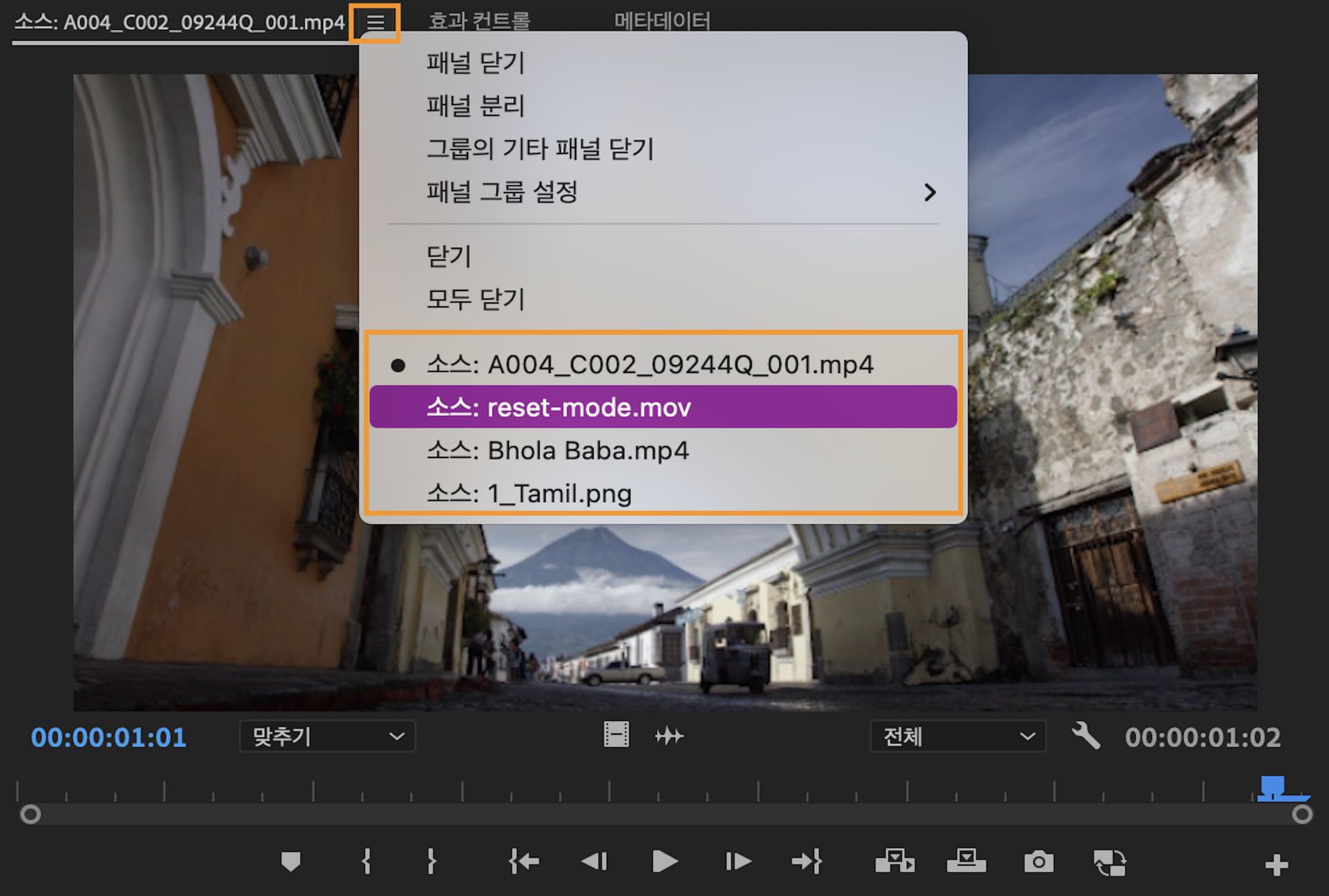The image size is (1329, 896).
Task: Open the wrench settings menu
Action: click(x=1085, y=736)
